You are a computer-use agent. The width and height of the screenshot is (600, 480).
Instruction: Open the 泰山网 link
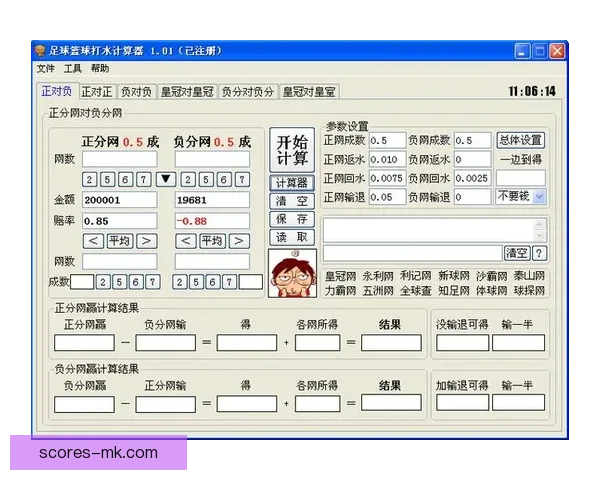coord(529,276)
